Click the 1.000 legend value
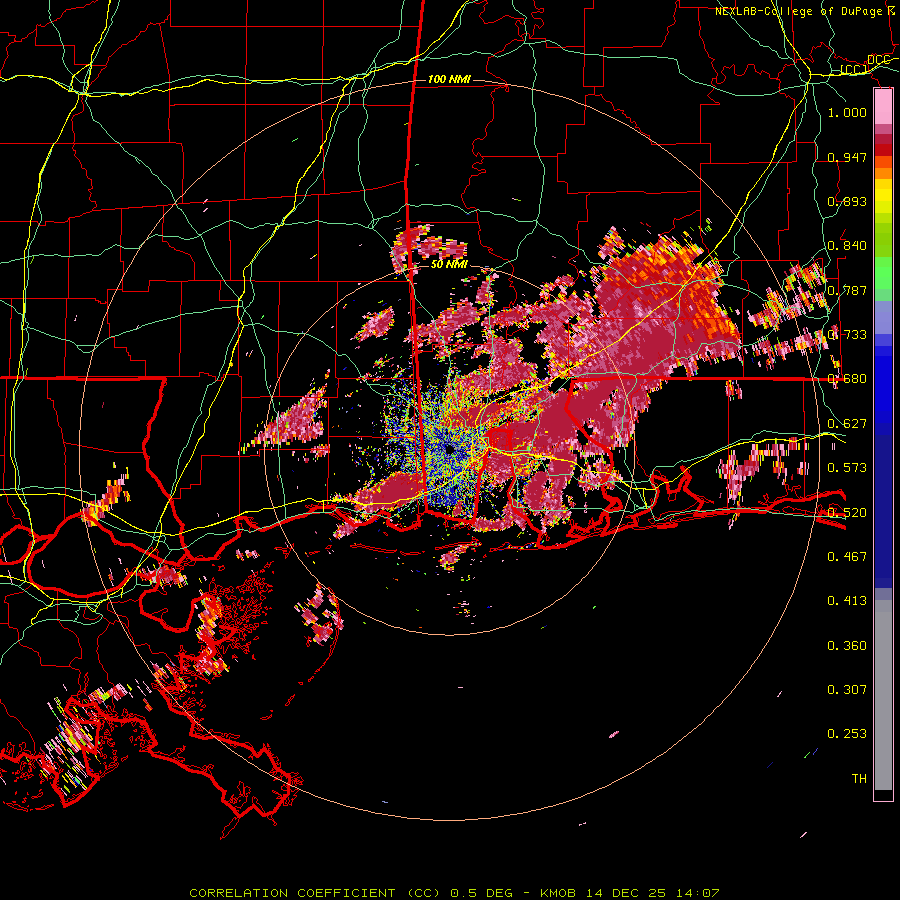 point(847,112)
